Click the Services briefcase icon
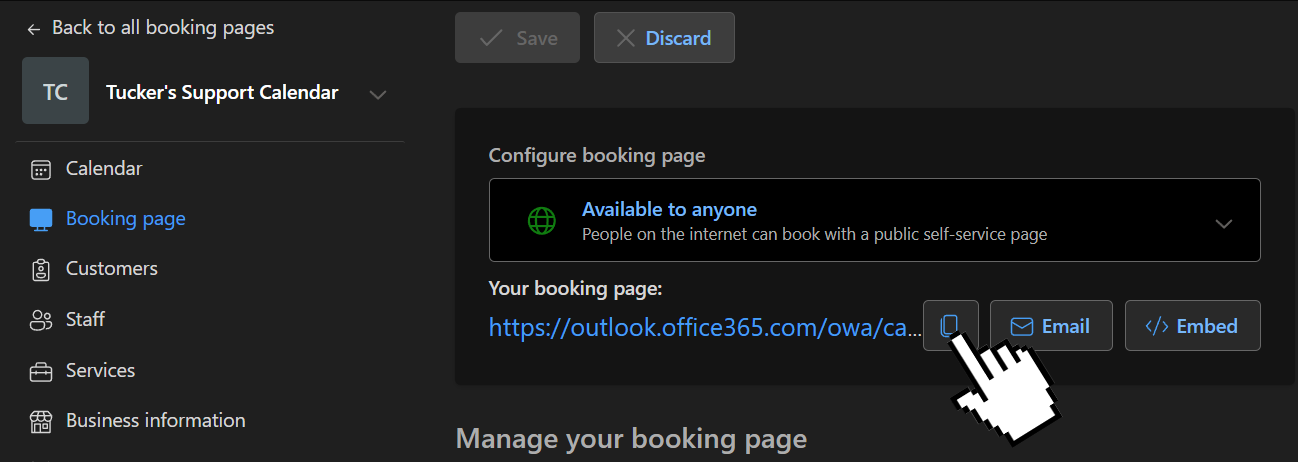This screenshot has width=1298, height=462. click(41, 371)
